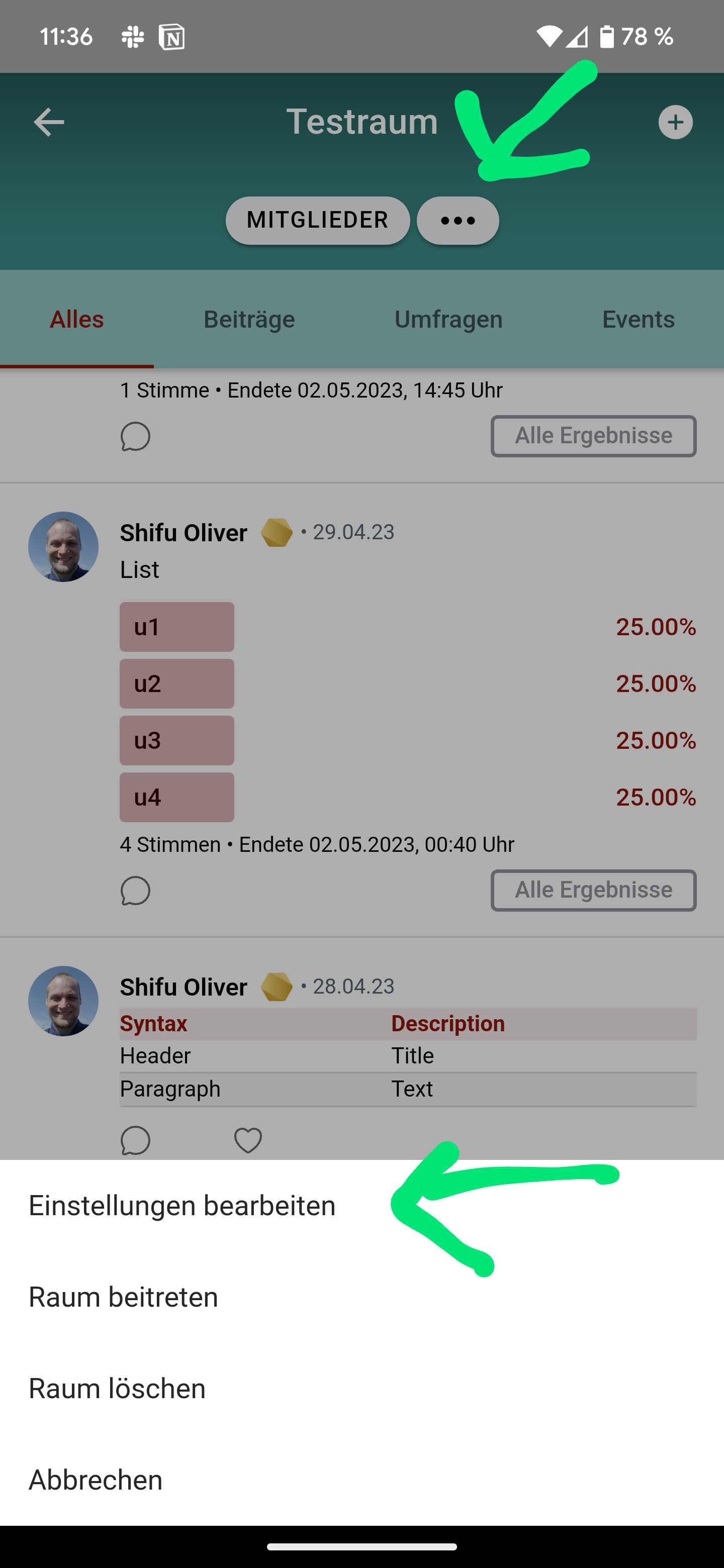Tap gold badge next to 29.04.23 post
Image resolution: width=724 pixels, height=1568 pixels.
pos(277,533)
